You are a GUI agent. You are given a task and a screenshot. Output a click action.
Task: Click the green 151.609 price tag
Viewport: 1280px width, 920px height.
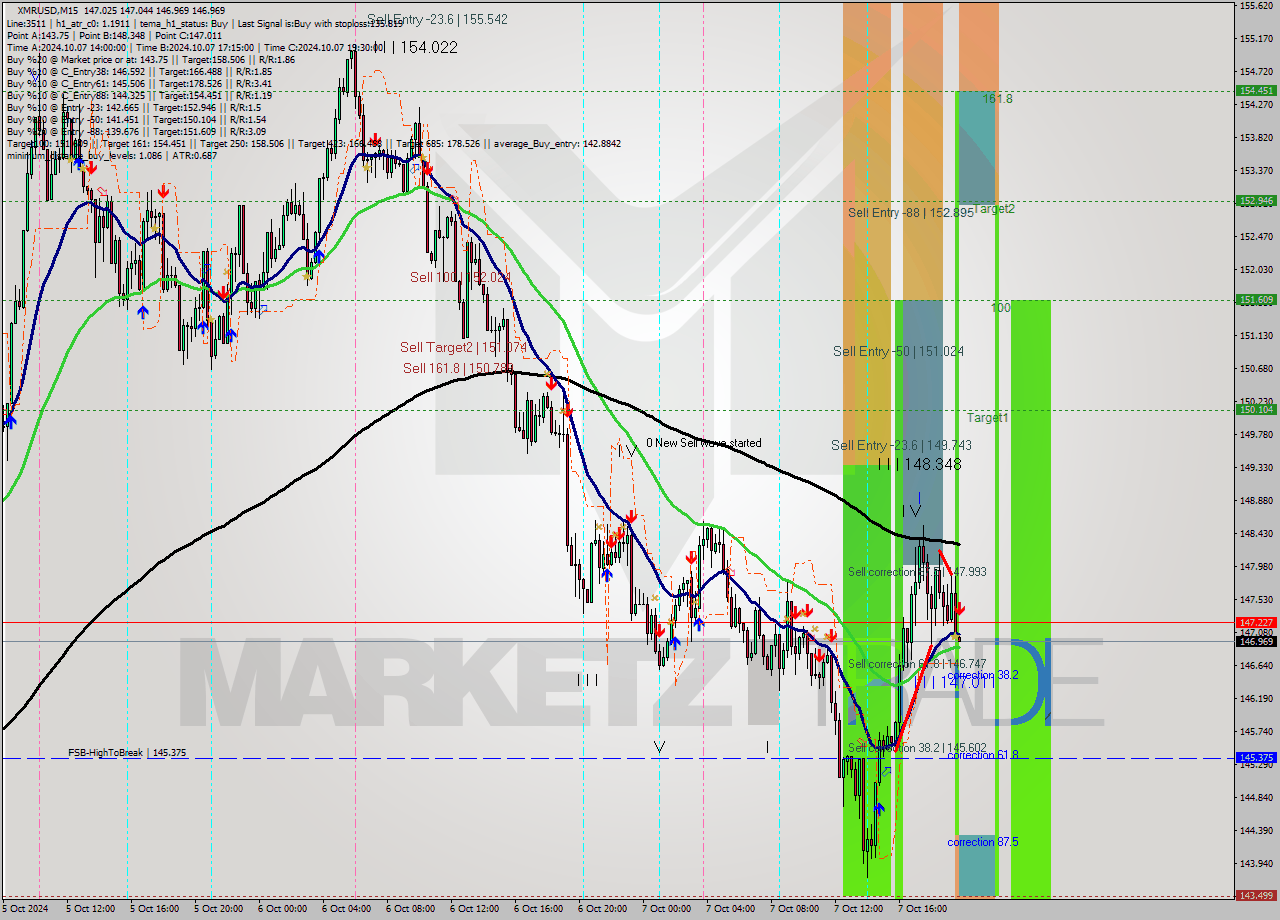1256,299
